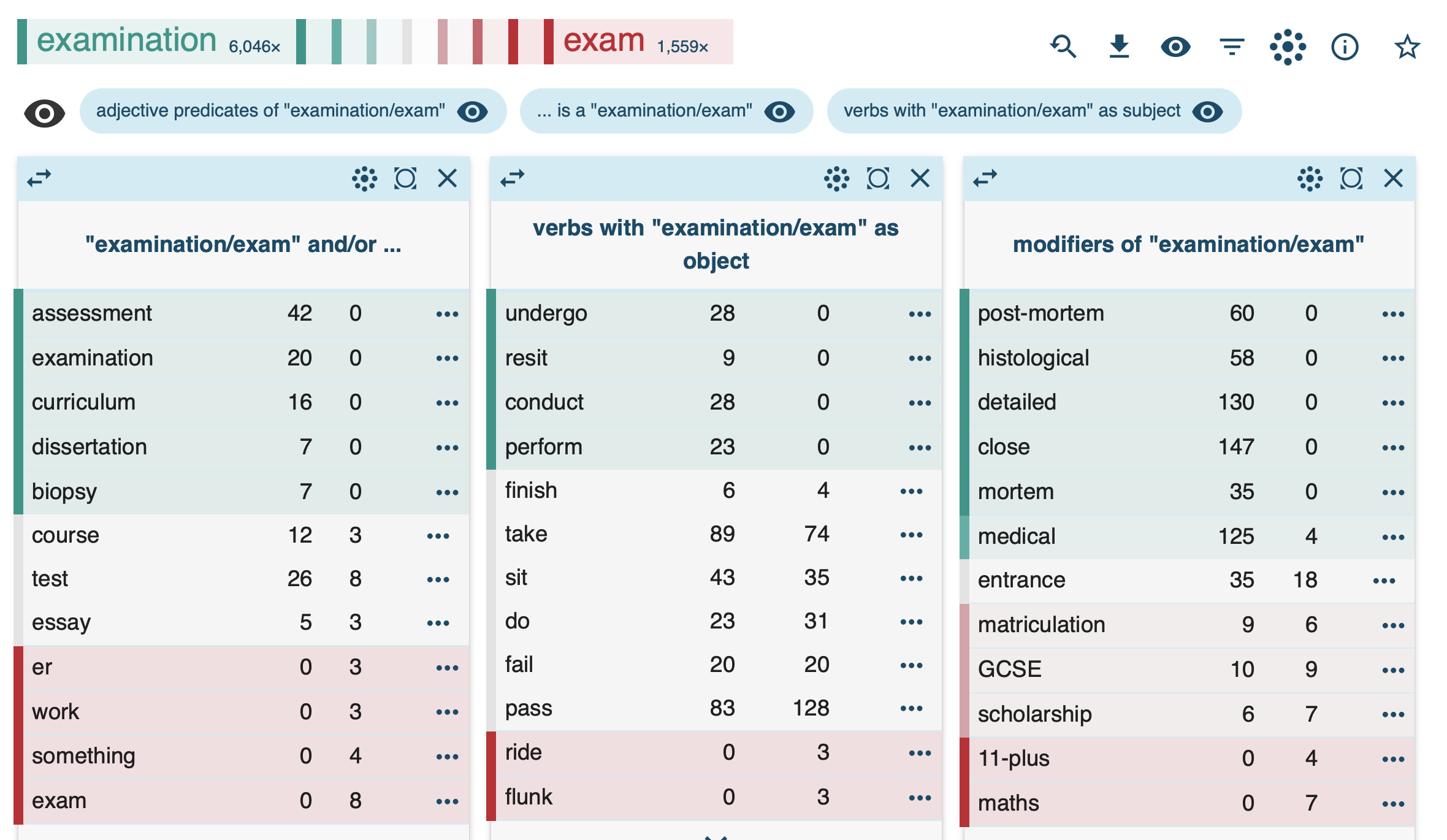Swap the column order in the modifiers panel
Image resolution: width=1447 pixels, height=840 pixels.
coord(985,178)
